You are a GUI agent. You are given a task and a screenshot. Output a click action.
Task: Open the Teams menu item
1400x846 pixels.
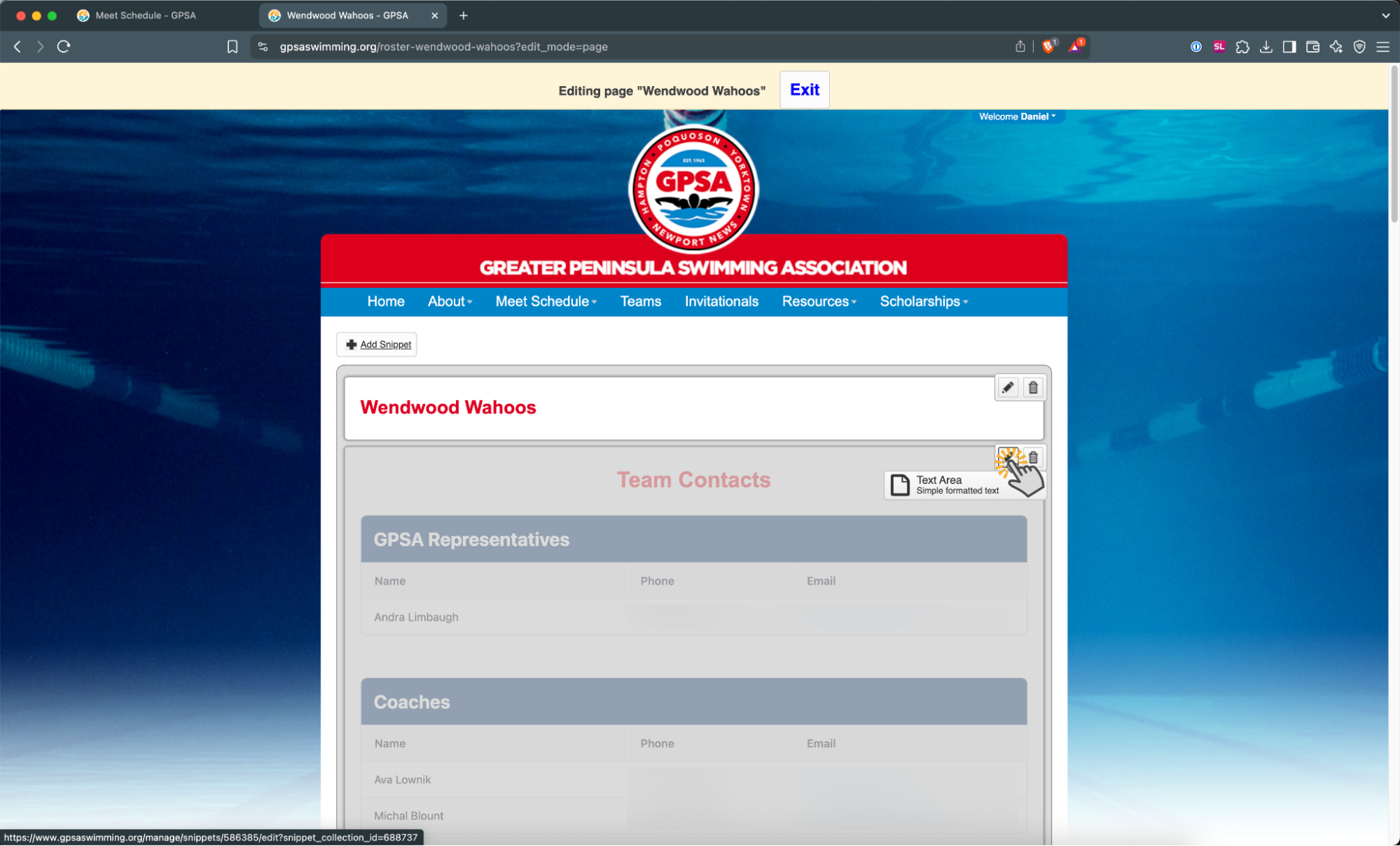pyautogui.click(x=640, y=301)
